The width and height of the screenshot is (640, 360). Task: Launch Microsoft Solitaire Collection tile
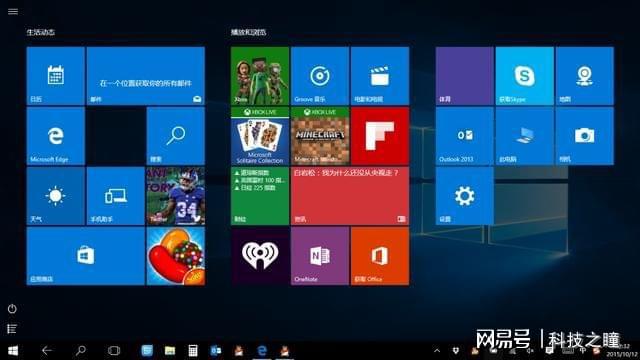click(x=260, y=136)
